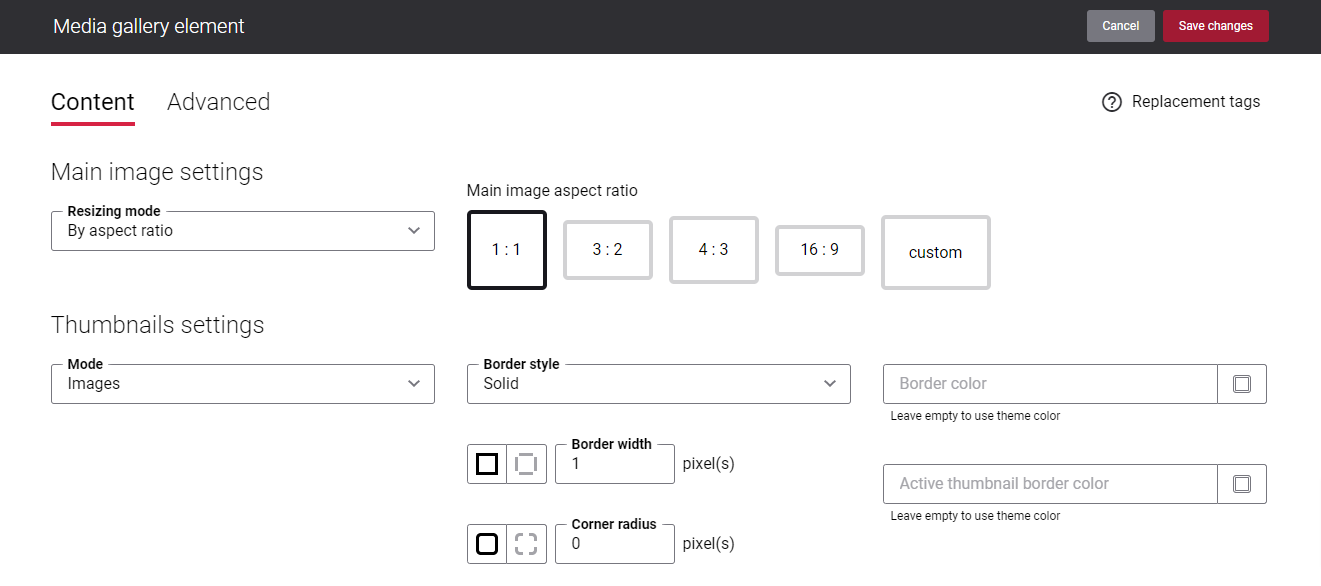The height and width of the screenshot is (586, 1321).
Task: Select uniform border width icon
Action: 487,464
